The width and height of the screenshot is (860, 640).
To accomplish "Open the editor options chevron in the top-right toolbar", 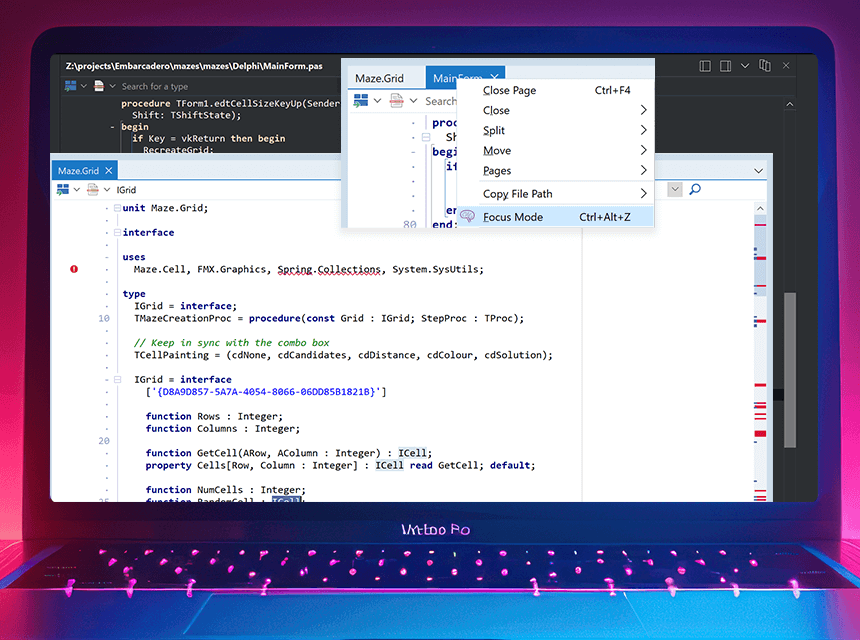I will (745, 65).
